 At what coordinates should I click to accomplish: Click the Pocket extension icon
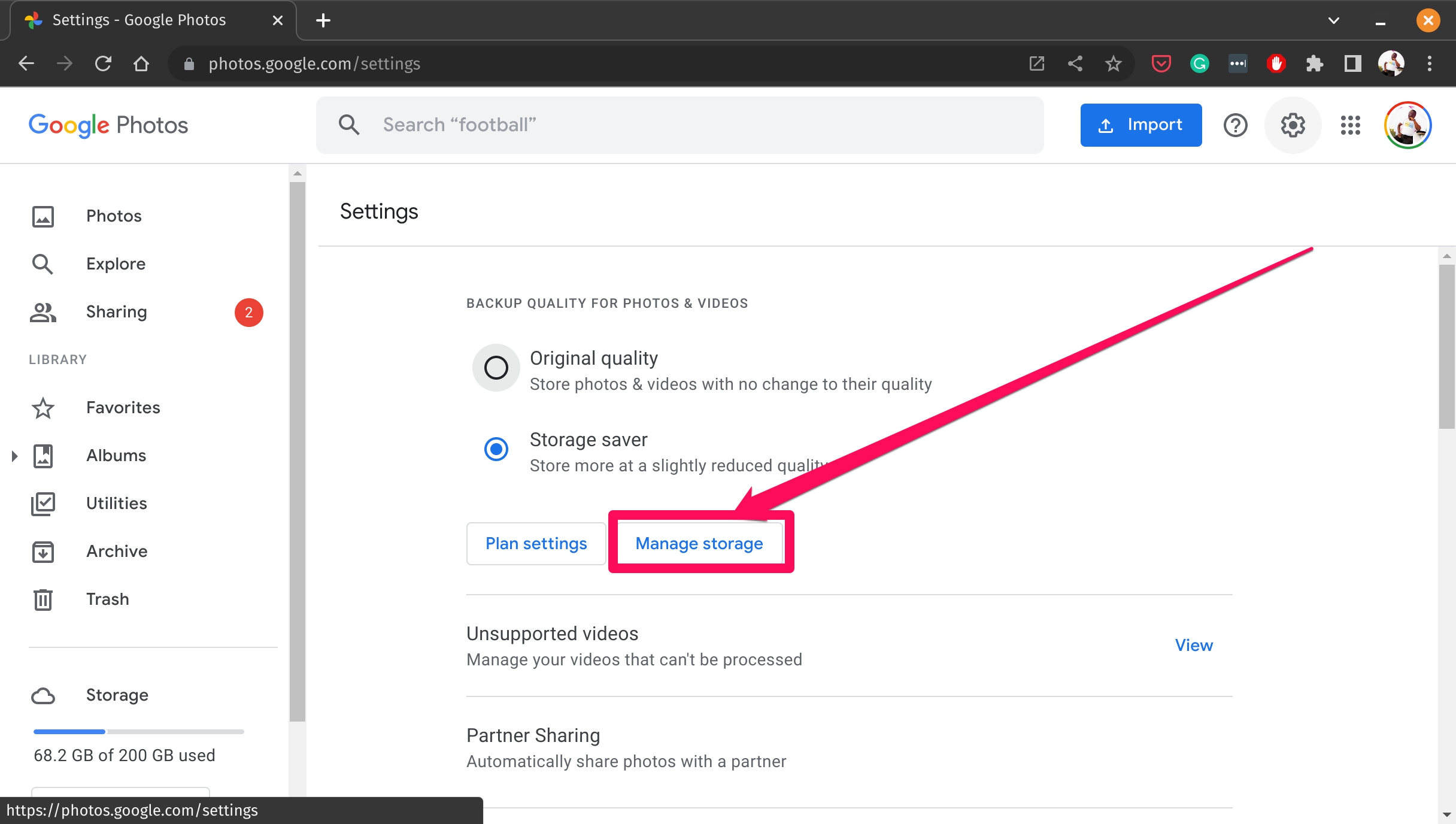click(x=1161, y=63)
